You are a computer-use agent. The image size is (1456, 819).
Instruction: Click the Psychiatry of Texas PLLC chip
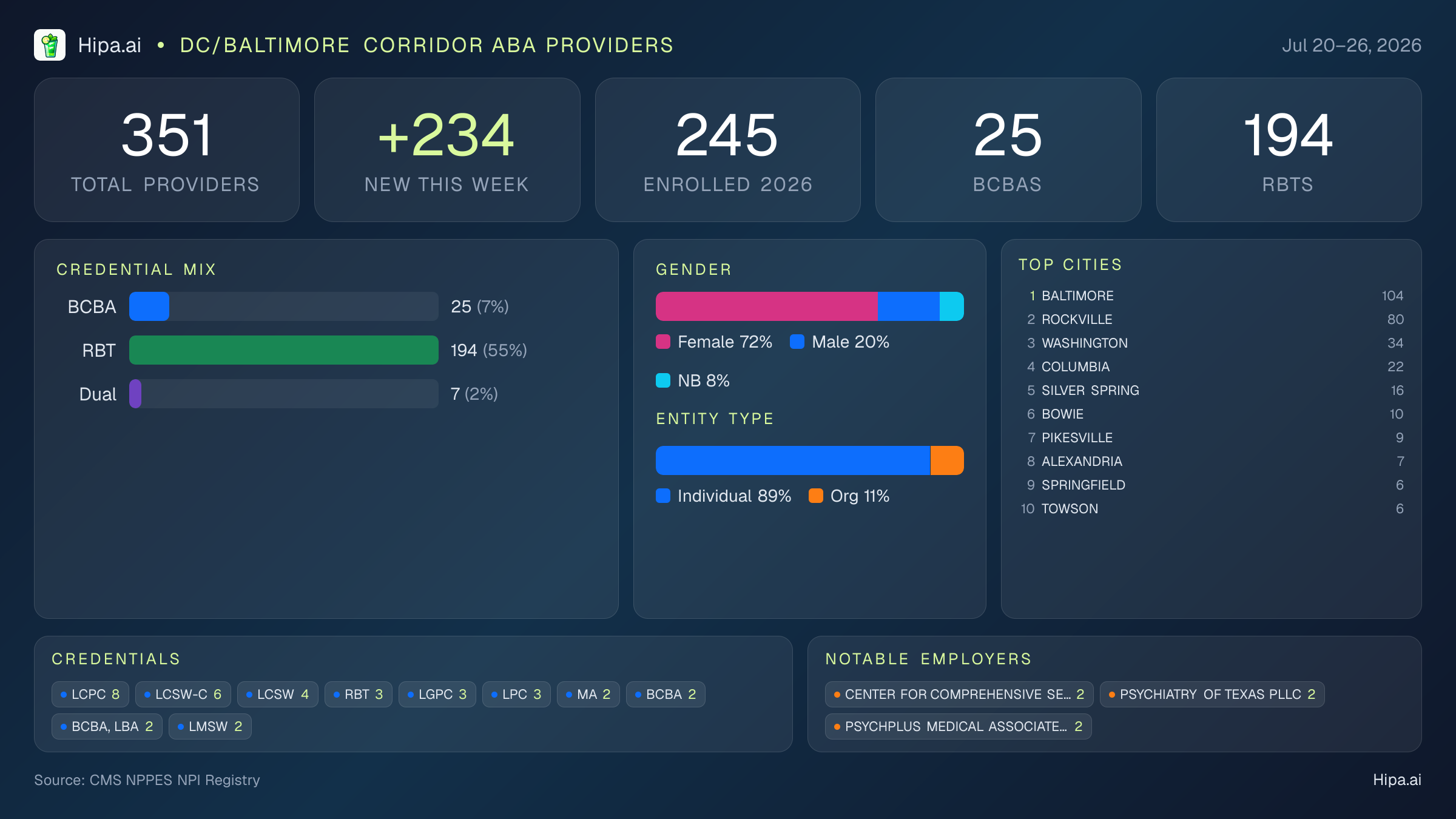click(x=1212, y=694)
